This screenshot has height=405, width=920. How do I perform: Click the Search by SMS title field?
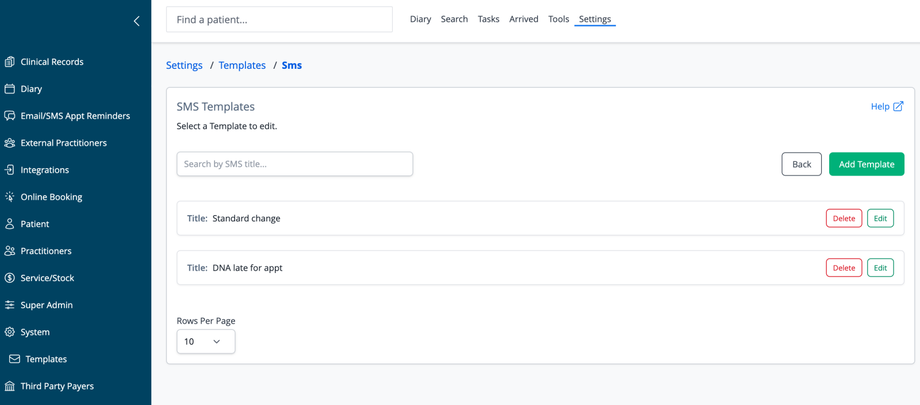(x=295, y=164)
